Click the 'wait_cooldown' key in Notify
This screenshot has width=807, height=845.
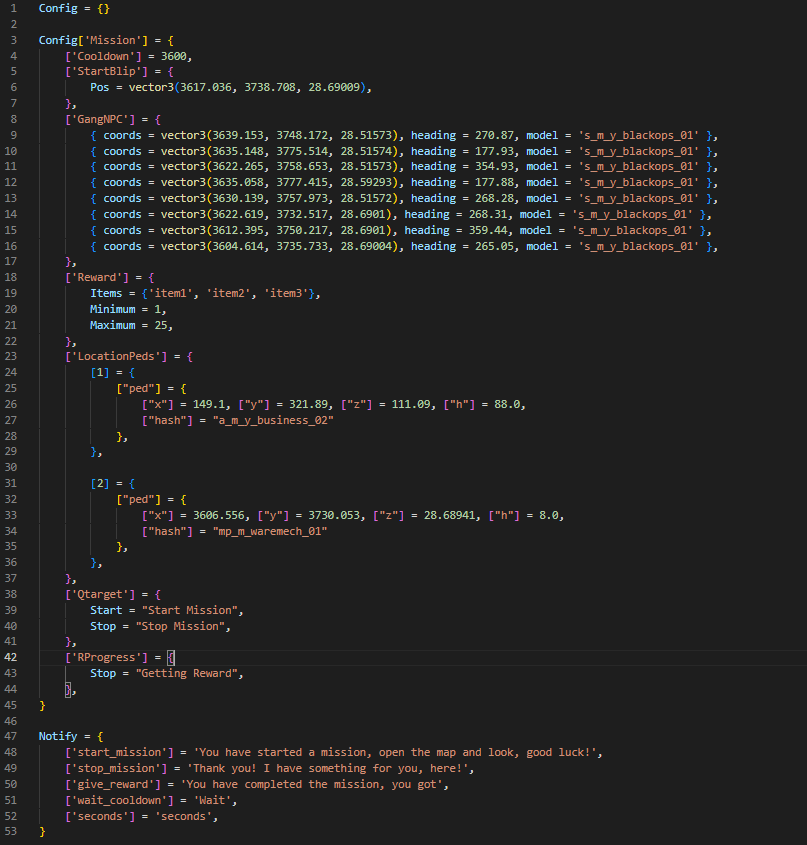(x=117, y=800)
